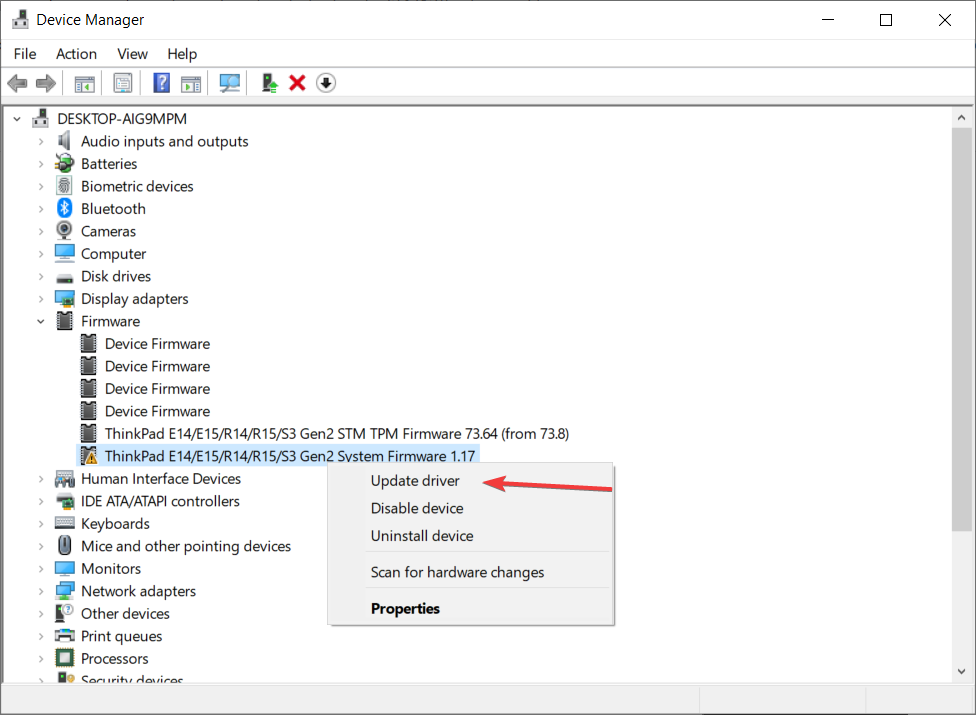This screenshot has height=715, width=976.
Task: Click the Forward arrow toolbar icon
Action: coord(45,83)
